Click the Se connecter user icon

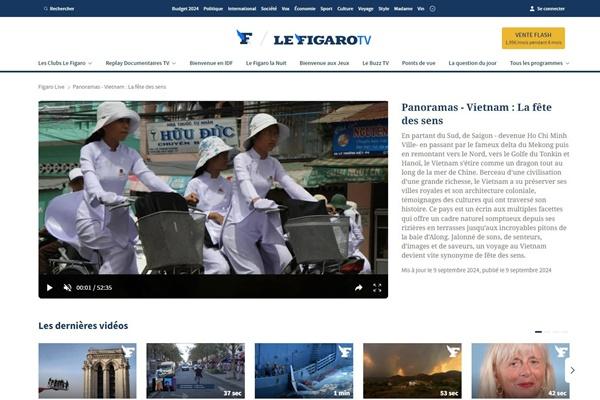[x=532, y=8]
